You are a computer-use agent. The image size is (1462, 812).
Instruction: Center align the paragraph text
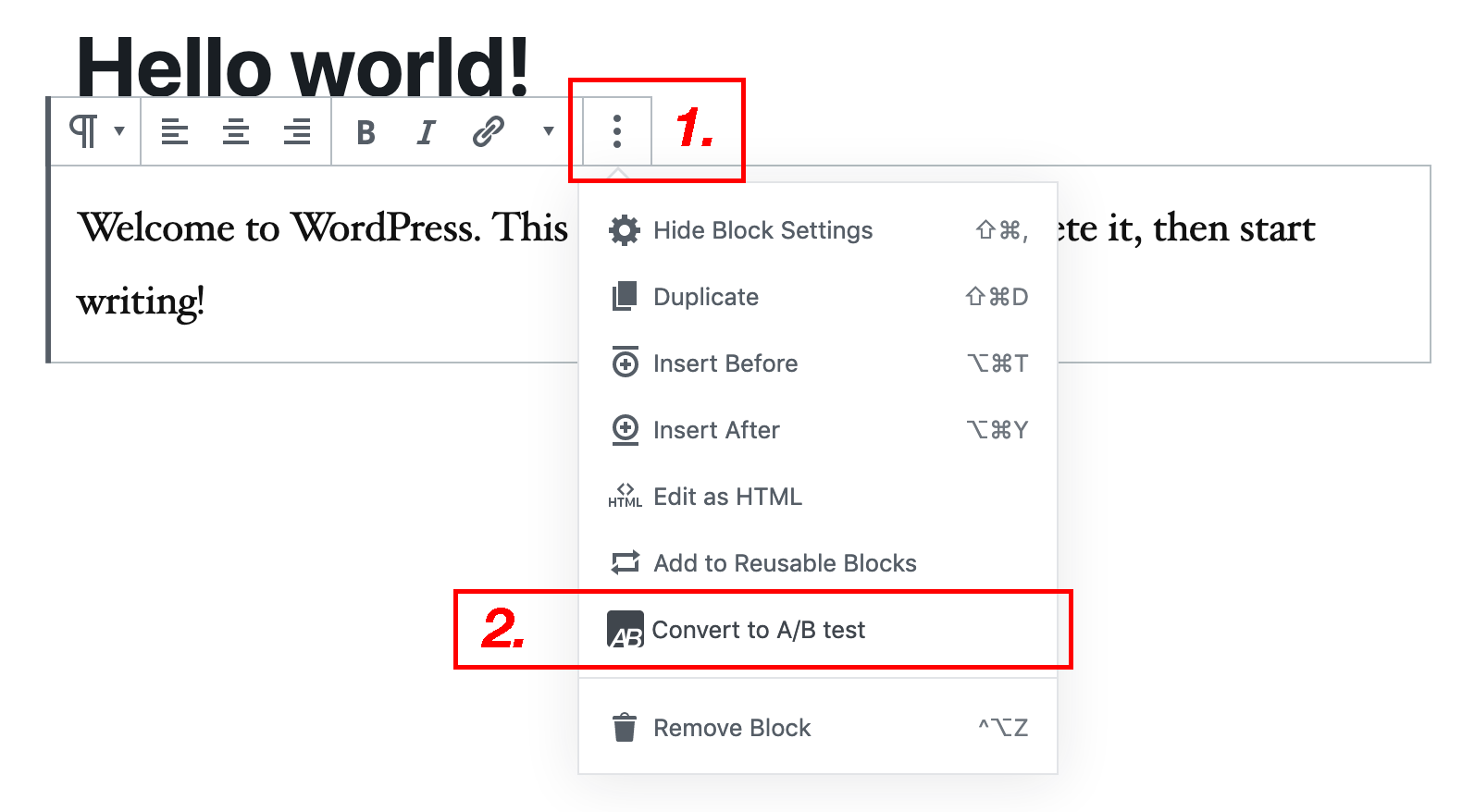(x=236, y=131)
